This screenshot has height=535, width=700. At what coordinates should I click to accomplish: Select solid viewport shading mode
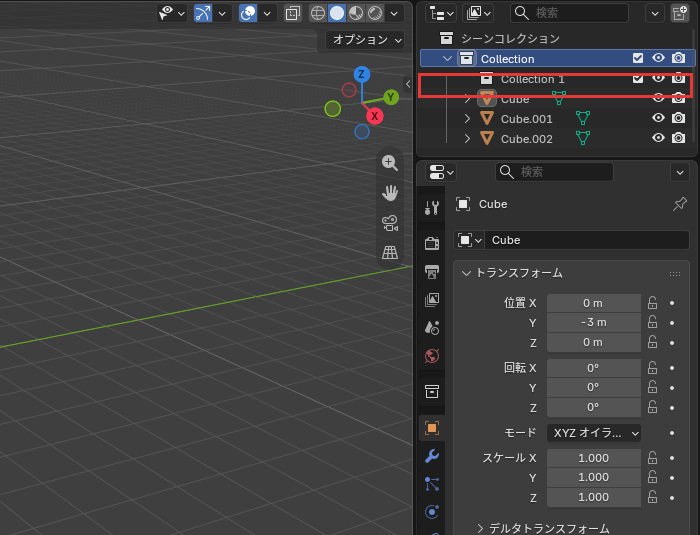[337, 13]
